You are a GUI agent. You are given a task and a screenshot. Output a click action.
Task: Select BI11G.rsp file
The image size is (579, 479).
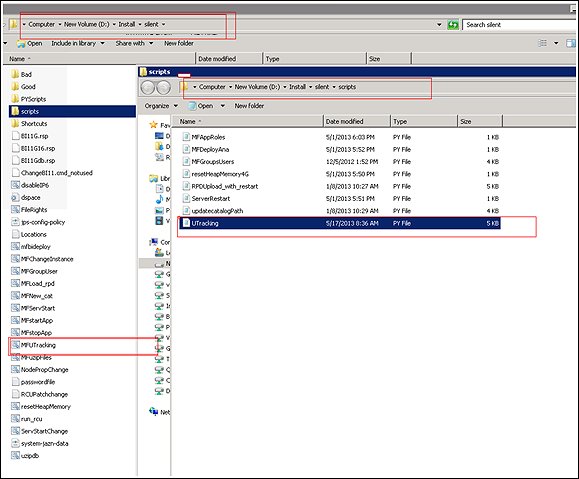pos(30,136)
